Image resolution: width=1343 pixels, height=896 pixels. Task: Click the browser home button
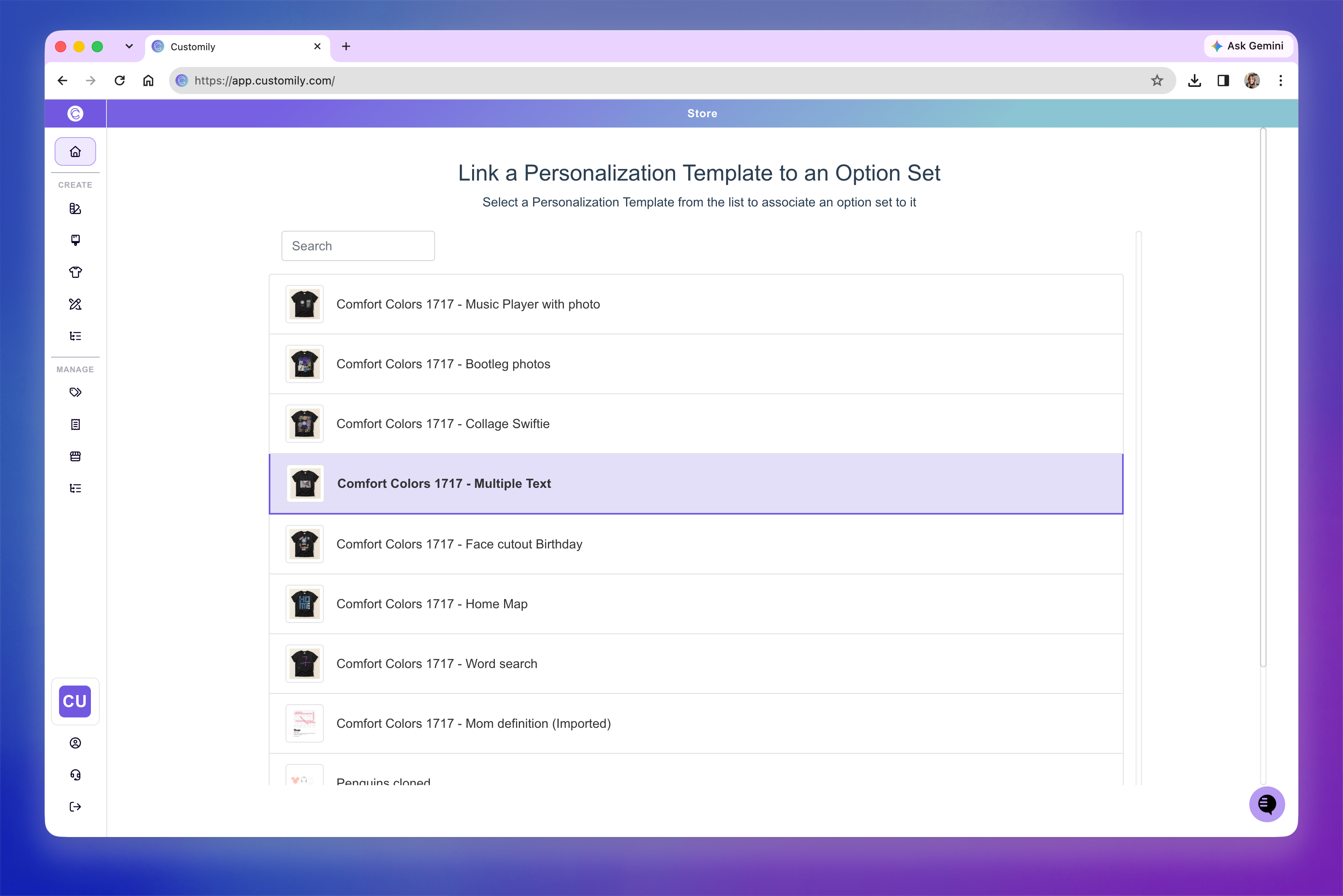[x=148, y=81]
